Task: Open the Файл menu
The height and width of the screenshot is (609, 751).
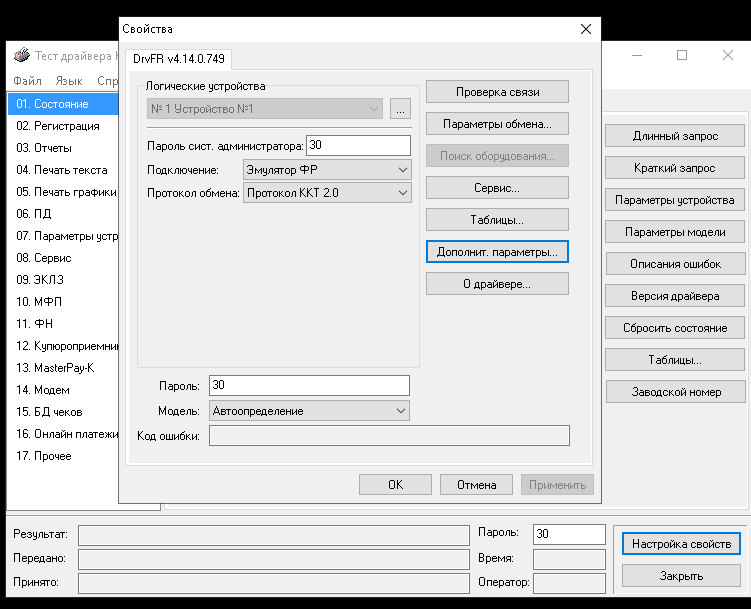Action: click(x=28, y=81)
